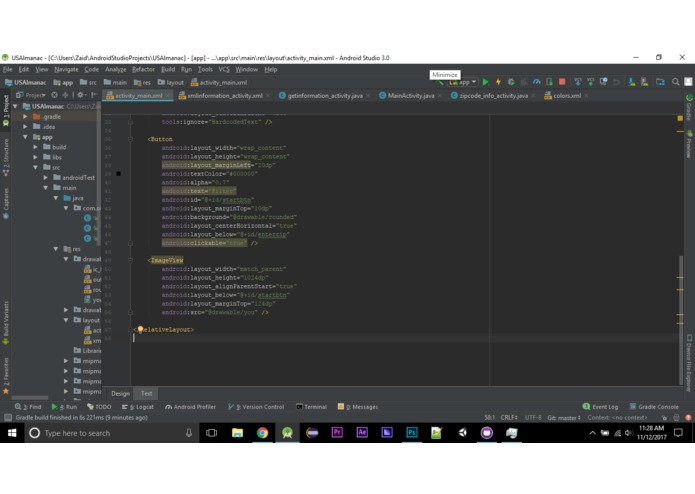Open the Android Profiler gauge icon in toolbar
The height and width of the screenshot is (494, 695).
tap(536, 82)
